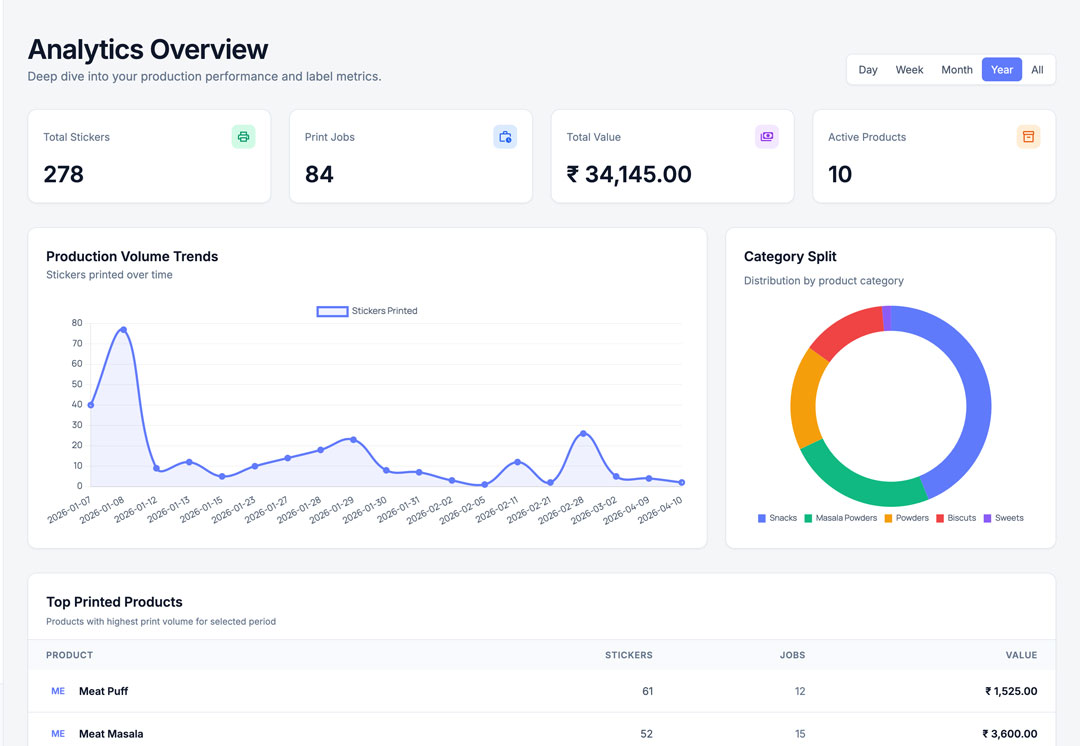Click the printer icon on Total Stickers card

pos(243,137)
